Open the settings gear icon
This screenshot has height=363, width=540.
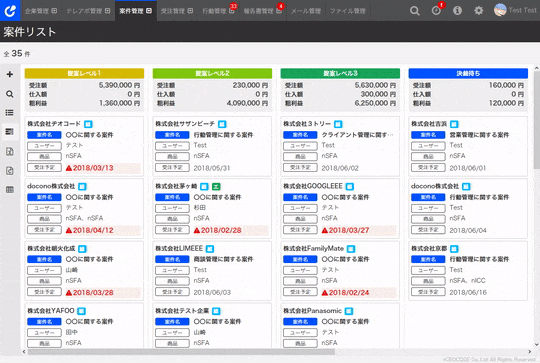tap(478, 11)
